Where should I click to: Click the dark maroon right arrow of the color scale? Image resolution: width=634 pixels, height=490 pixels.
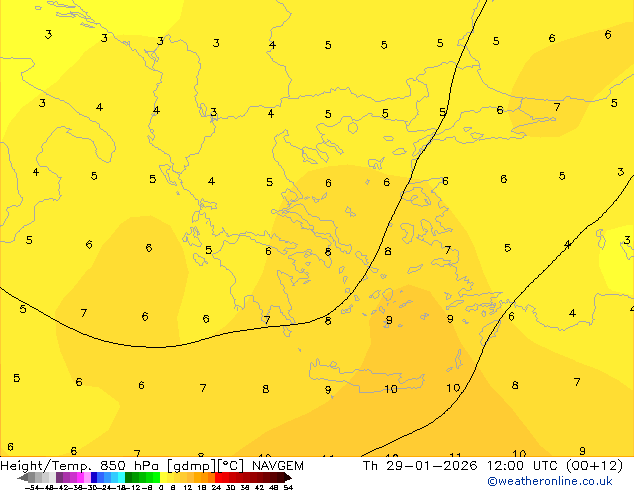[x=288, y=478]
